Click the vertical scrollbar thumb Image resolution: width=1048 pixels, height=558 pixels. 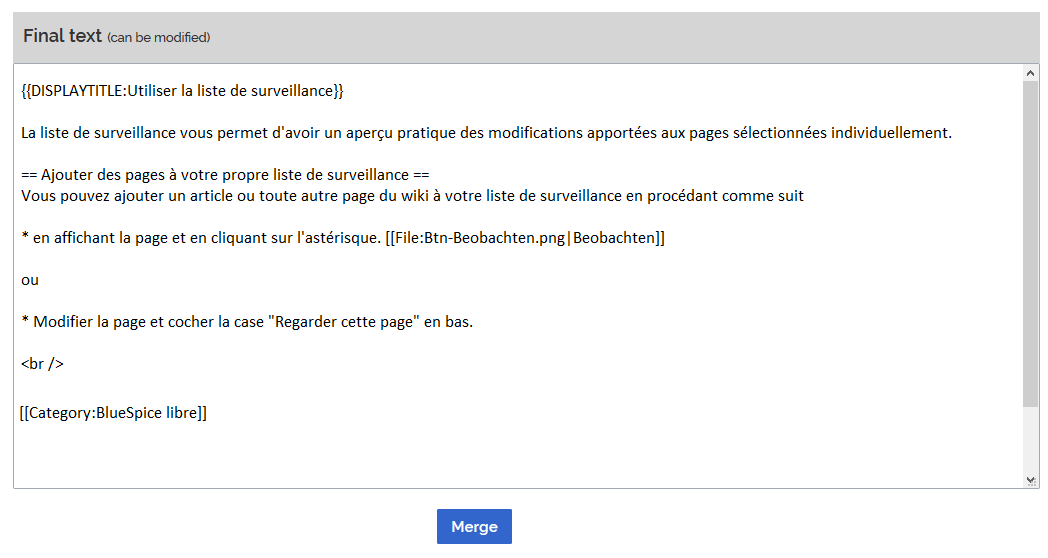point(1030,244)
